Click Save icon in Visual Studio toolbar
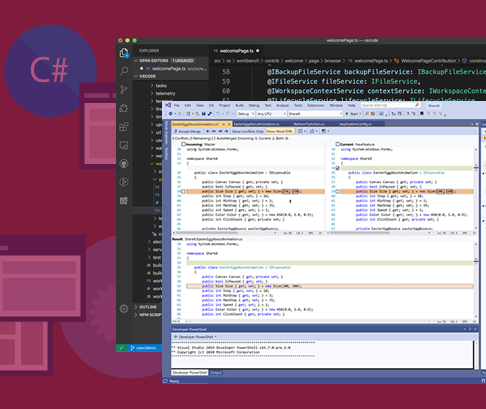This screenshot has width=486, height=409. click(203, 114)
